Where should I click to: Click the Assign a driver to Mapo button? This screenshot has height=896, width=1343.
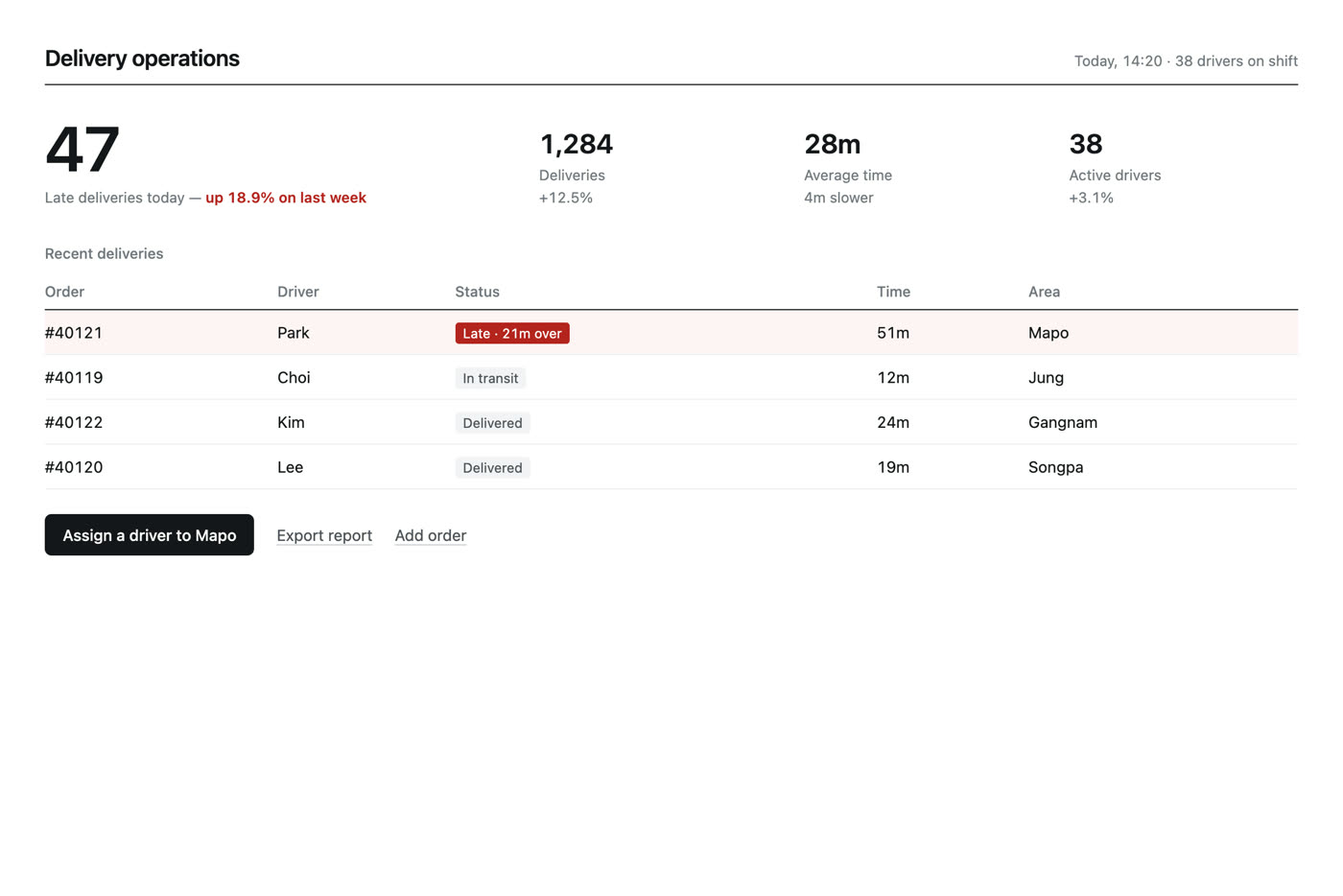click(149, 534)
